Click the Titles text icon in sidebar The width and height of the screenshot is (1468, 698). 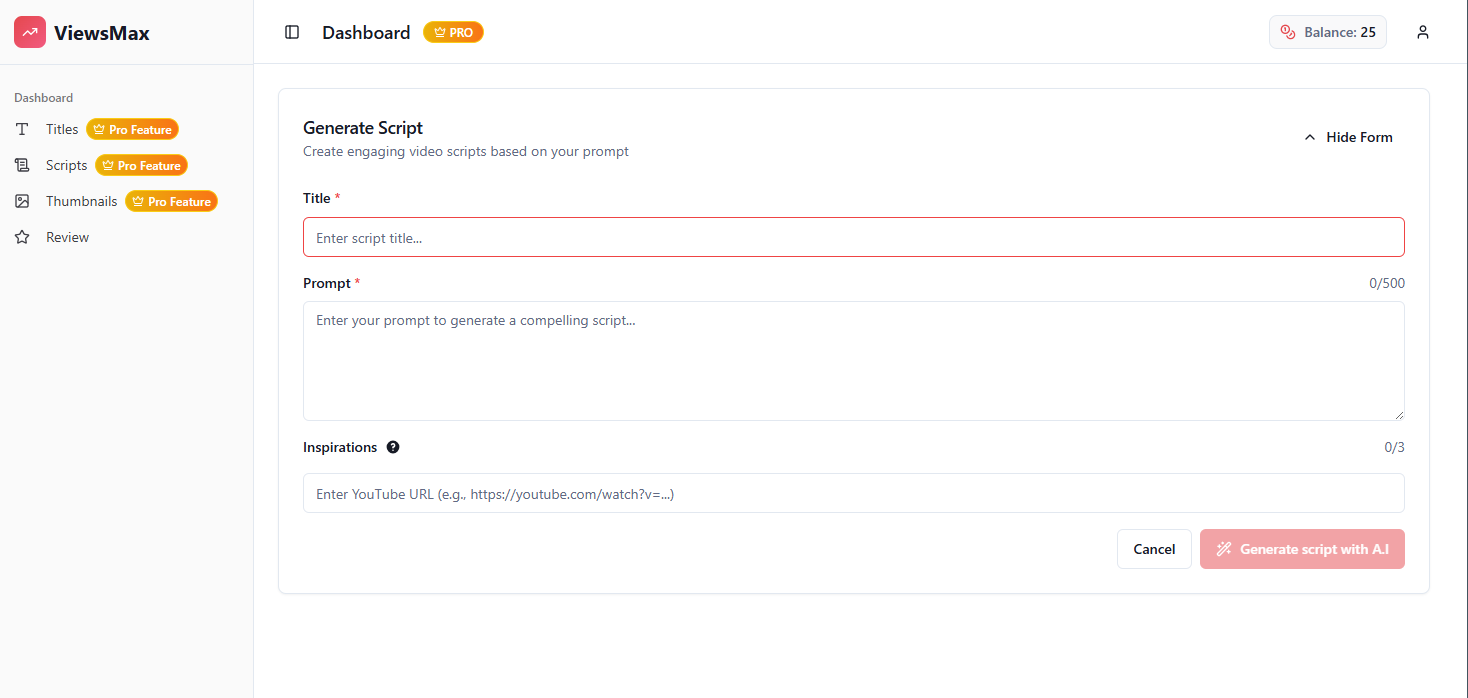(22, 129)
